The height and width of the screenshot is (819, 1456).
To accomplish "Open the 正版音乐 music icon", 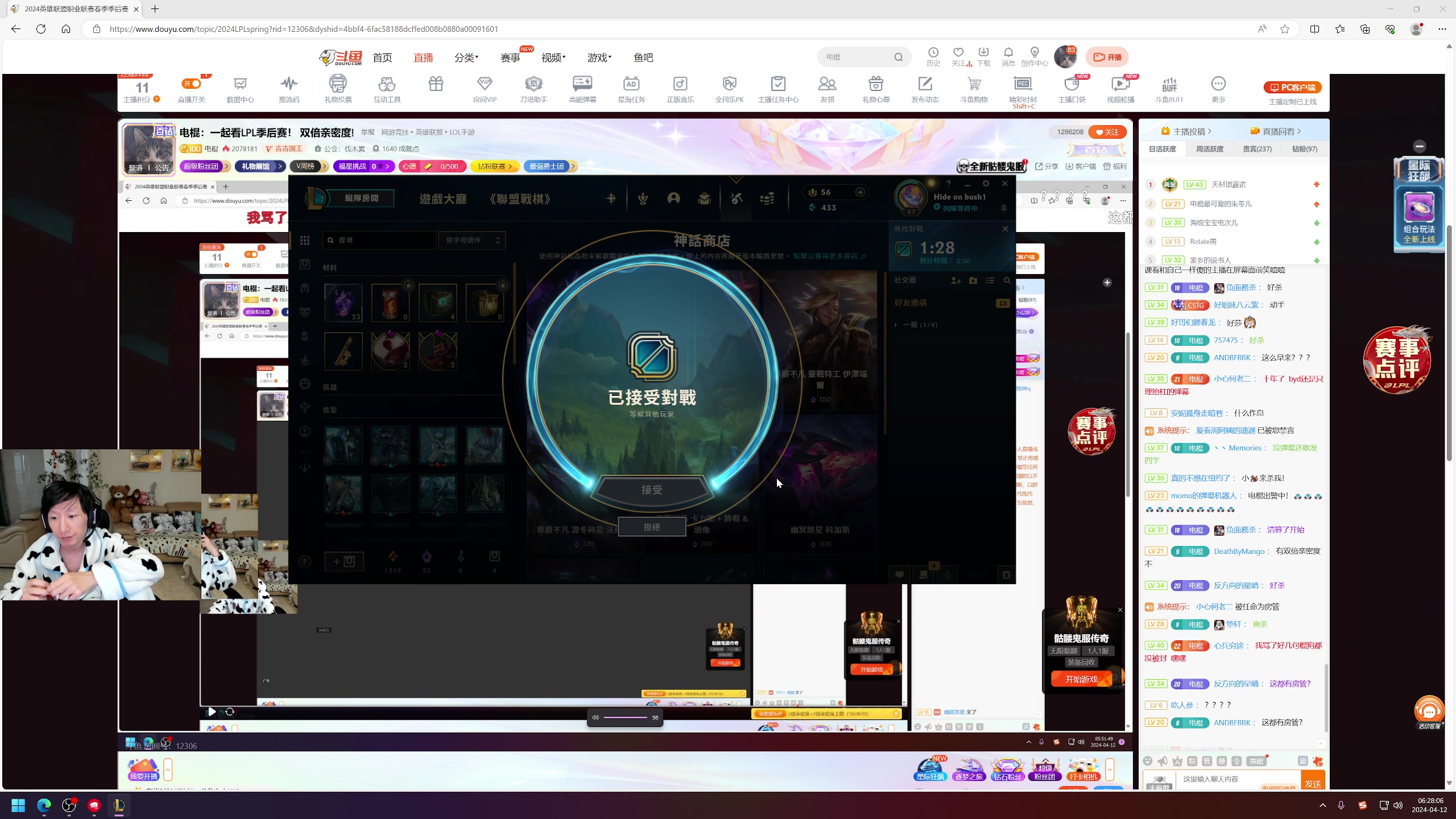I will coord(680,90).
